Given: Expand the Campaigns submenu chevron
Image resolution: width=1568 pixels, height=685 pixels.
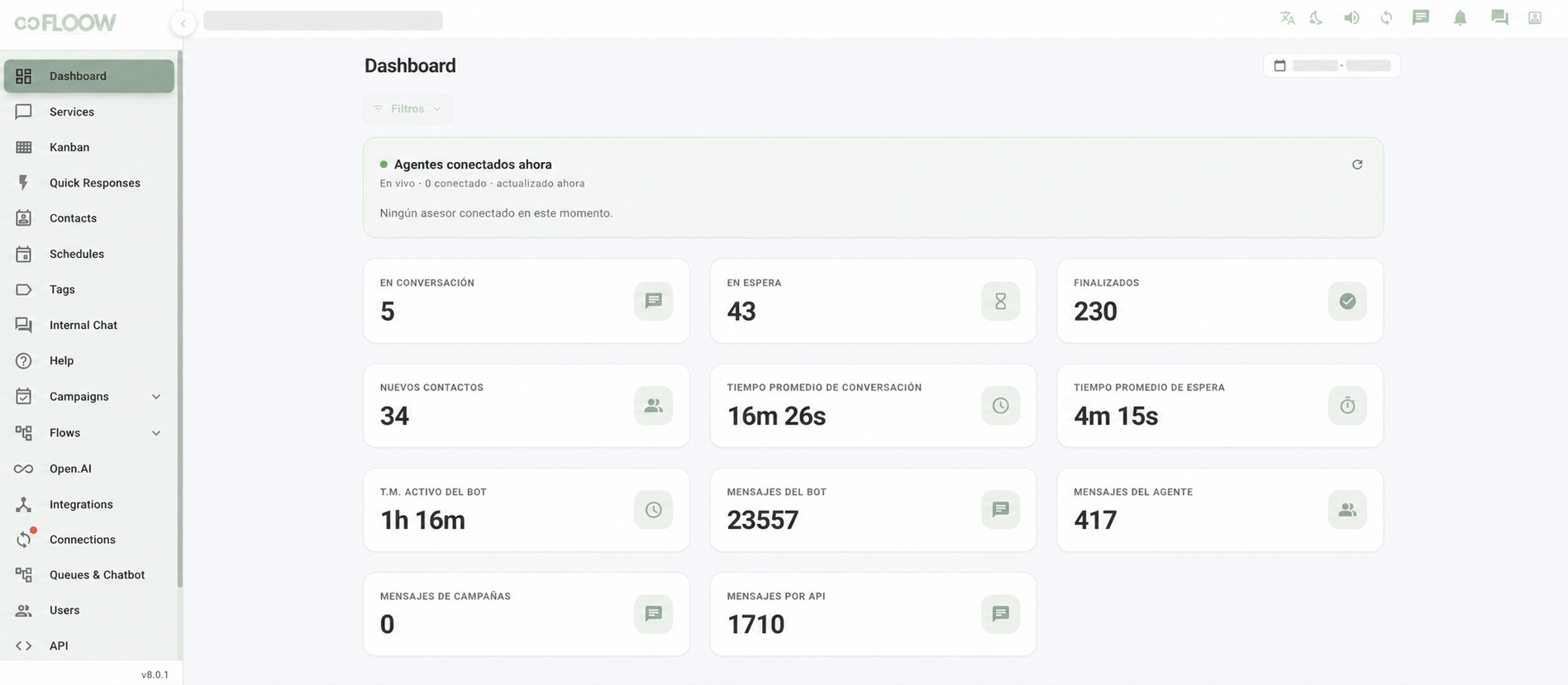Looking at the screenshot, I should point(156,397).
